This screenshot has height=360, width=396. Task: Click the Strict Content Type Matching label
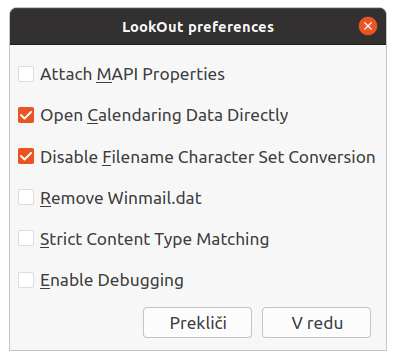[x=154, y=240]
